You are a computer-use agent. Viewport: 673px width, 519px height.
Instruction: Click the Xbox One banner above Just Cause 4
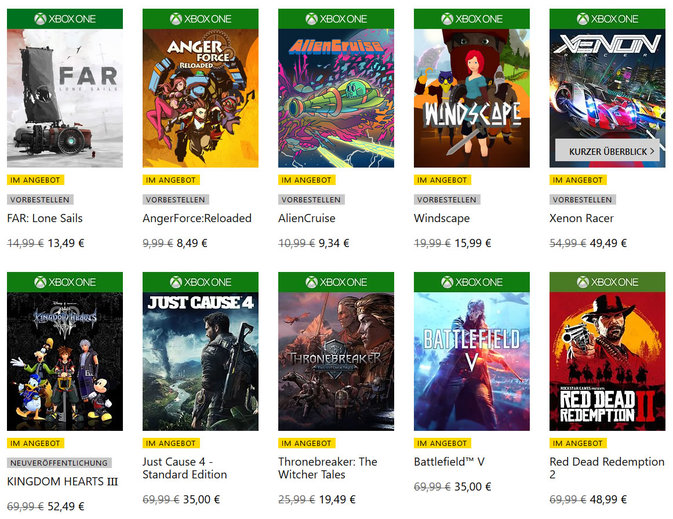[x=200, y=282]
